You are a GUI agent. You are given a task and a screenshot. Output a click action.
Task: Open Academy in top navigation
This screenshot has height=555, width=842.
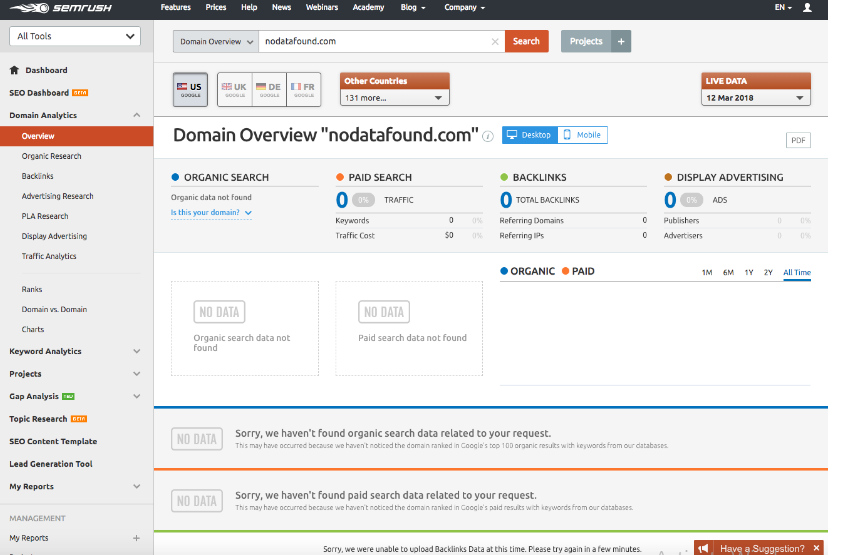coord(368,8)
